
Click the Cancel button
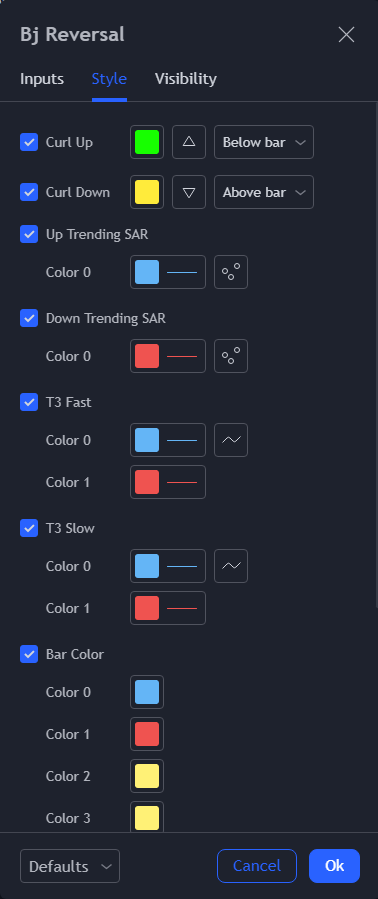[x=257, y=866]
